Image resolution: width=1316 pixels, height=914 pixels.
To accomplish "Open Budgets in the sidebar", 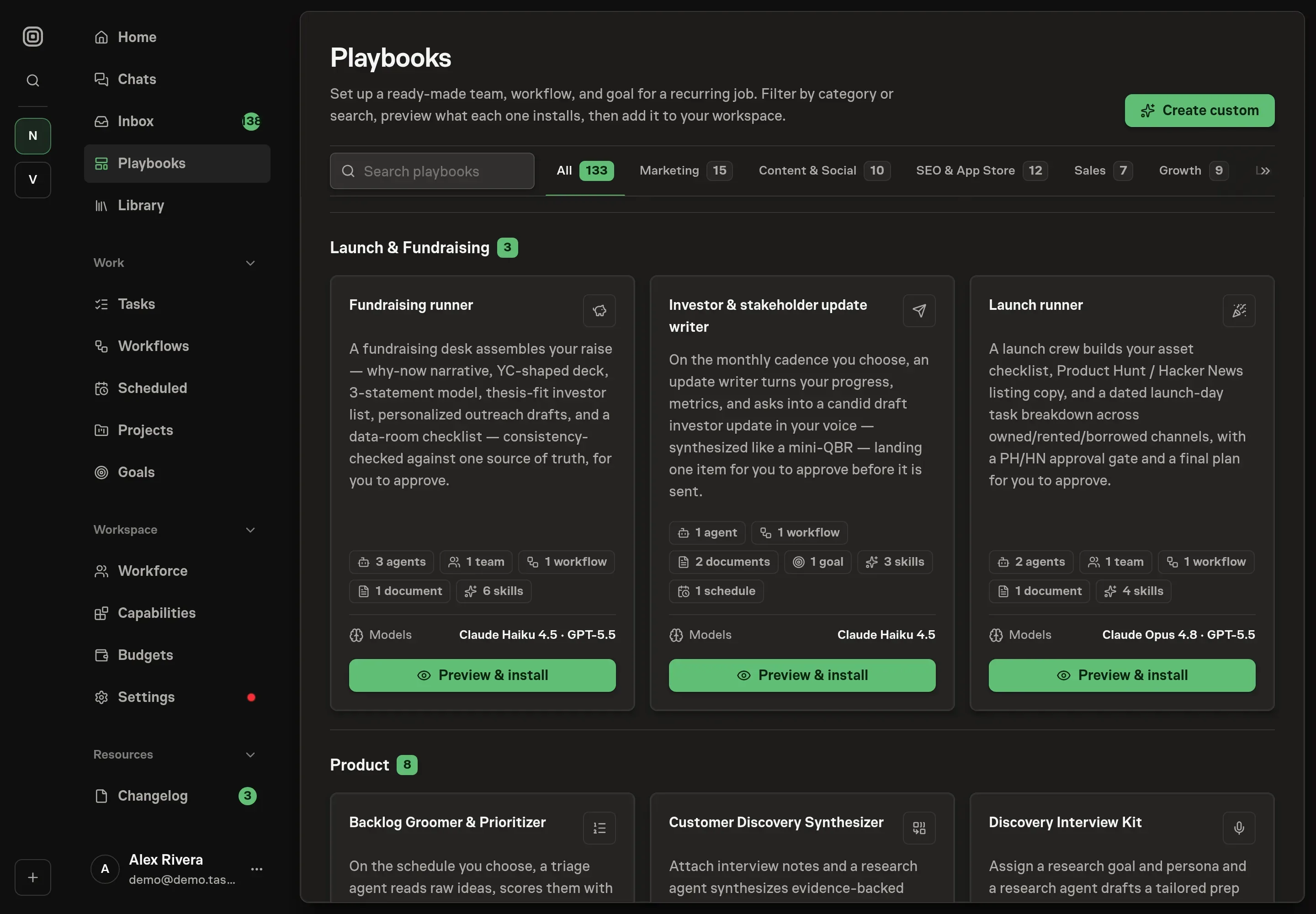I will [177, 655].
